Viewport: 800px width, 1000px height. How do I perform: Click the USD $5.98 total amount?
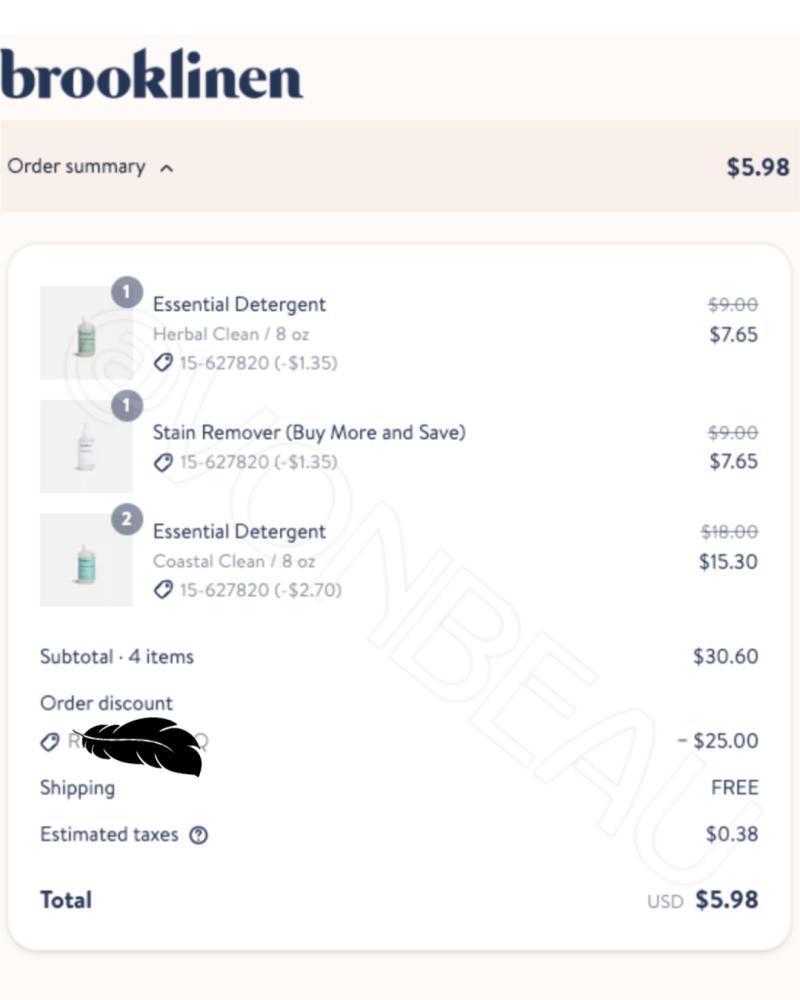point(703,901)
